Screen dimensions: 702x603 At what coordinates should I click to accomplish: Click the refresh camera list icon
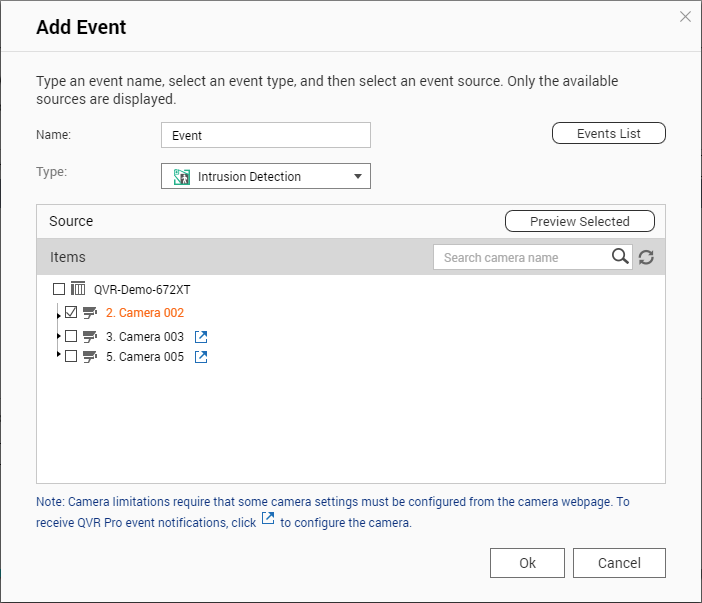646,258
